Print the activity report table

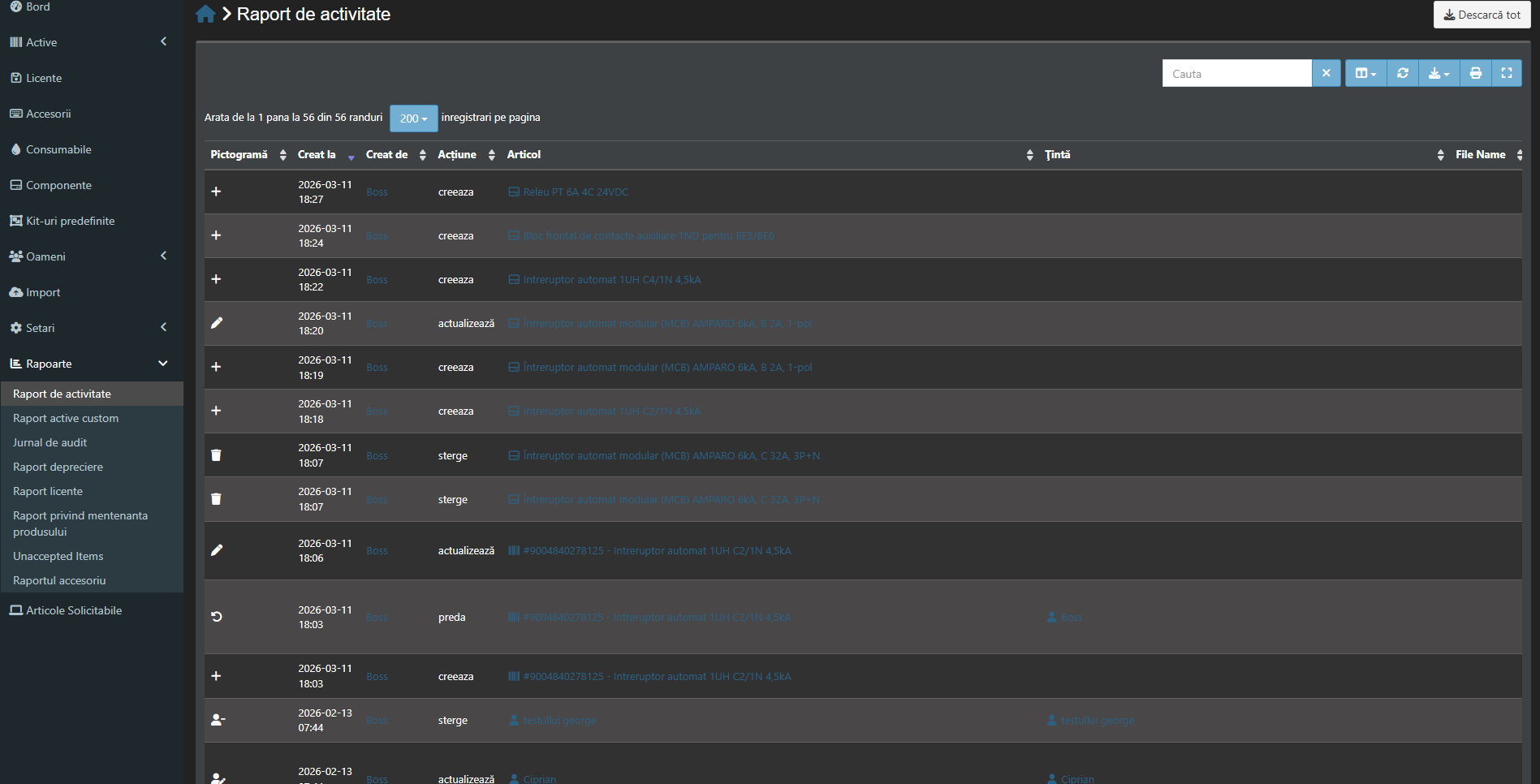(1475, 73)
